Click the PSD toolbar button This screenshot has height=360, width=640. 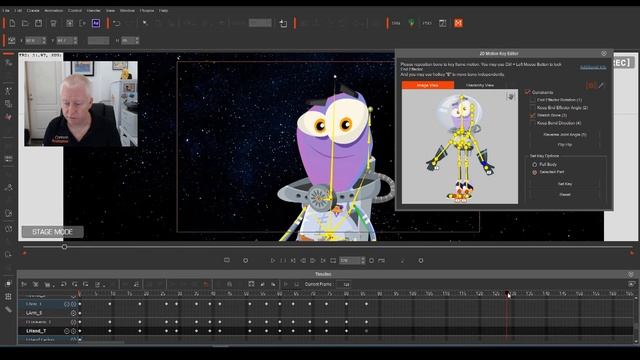[x=427, y=23]
